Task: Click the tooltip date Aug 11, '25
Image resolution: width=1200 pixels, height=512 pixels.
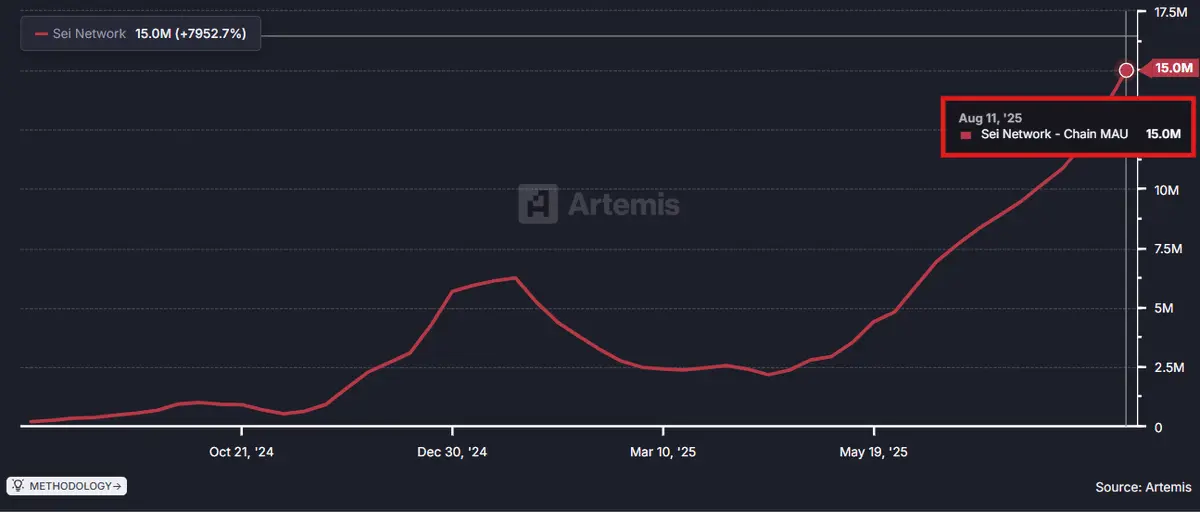Action: [991, 118]
